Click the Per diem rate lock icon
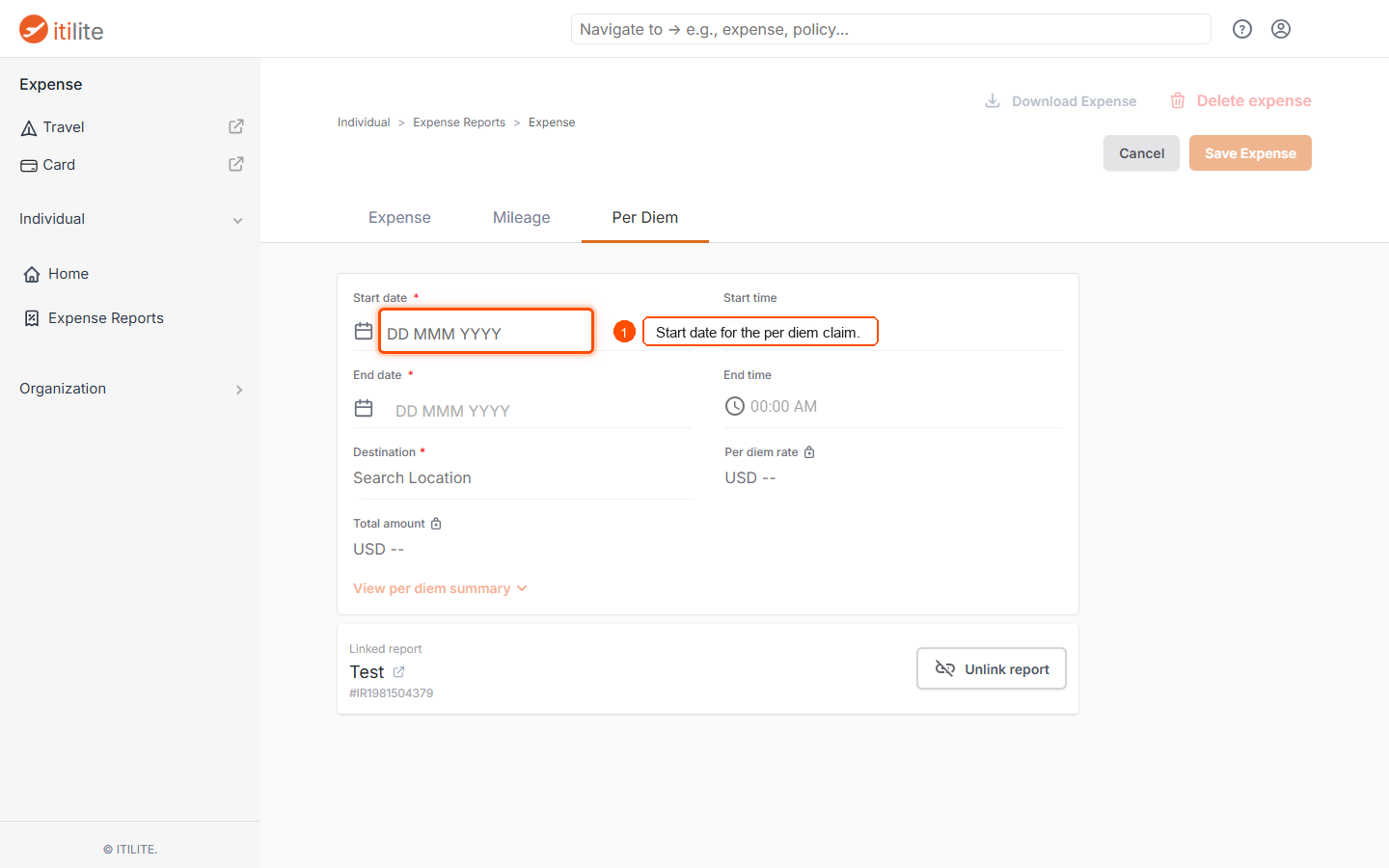This screenshot has width=1389, height=868. pos(809,451)
